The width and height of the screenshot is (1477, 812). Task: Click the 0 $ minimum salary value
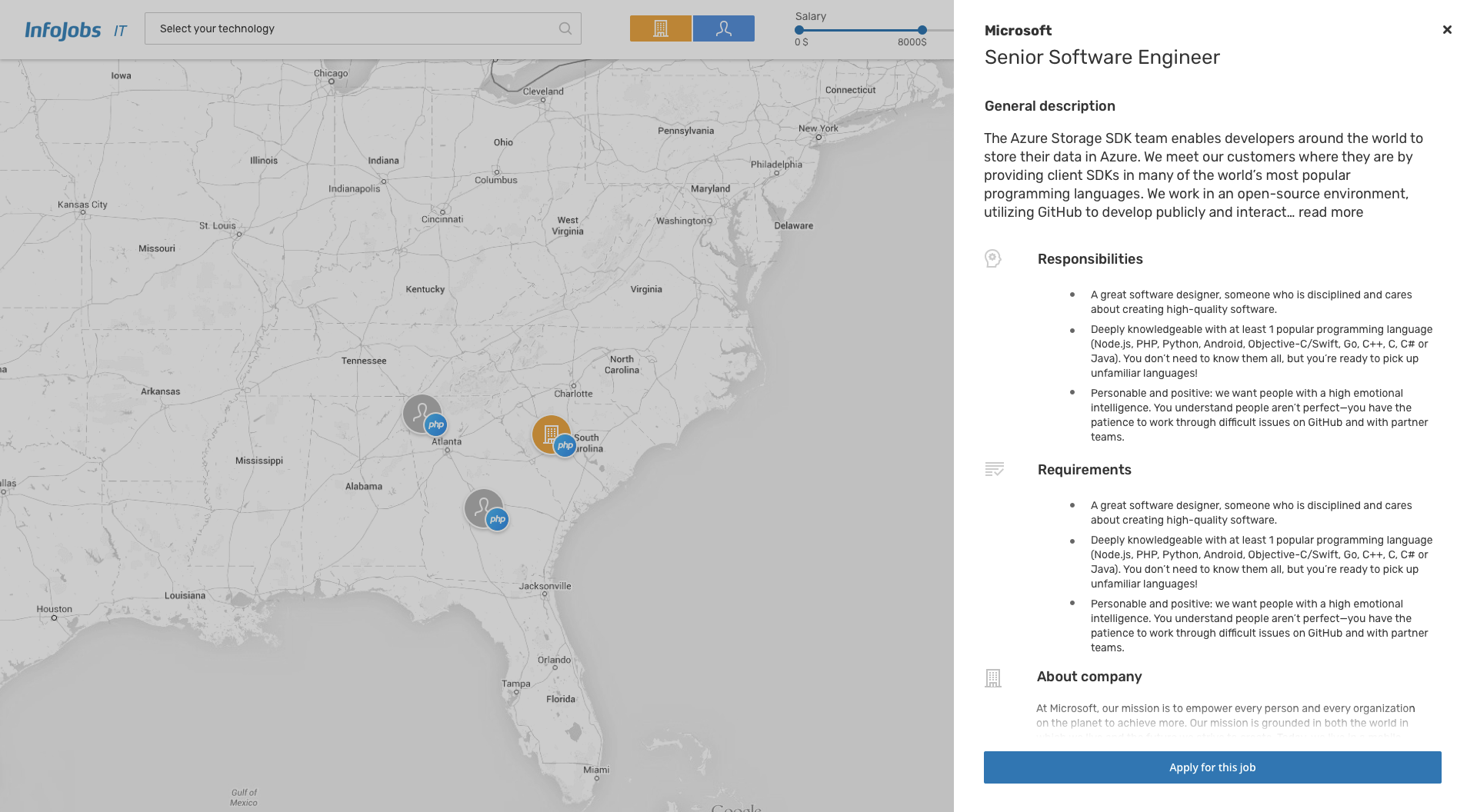802,42
